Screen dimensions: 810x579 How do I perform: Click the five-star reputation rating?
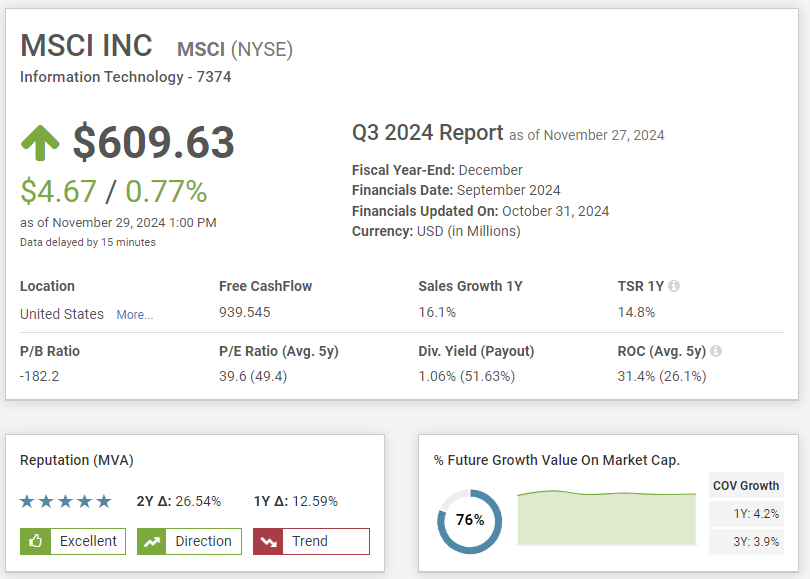click(66, 501)
